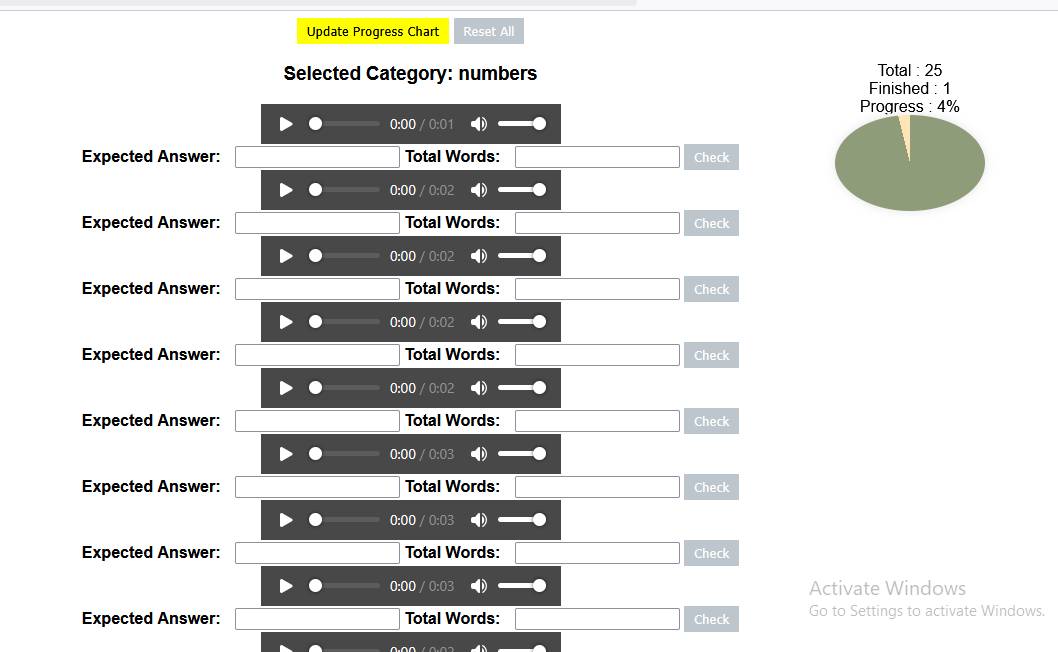The width and height of the screenshot is (1058, 652).
Task: Play the second audio clip
Action: pos(286,190)
